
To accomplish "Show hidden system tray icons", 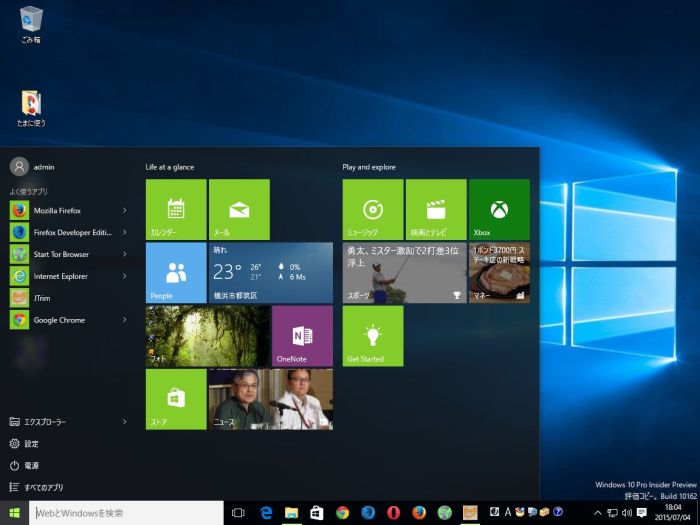I will [x=597, y=513].
